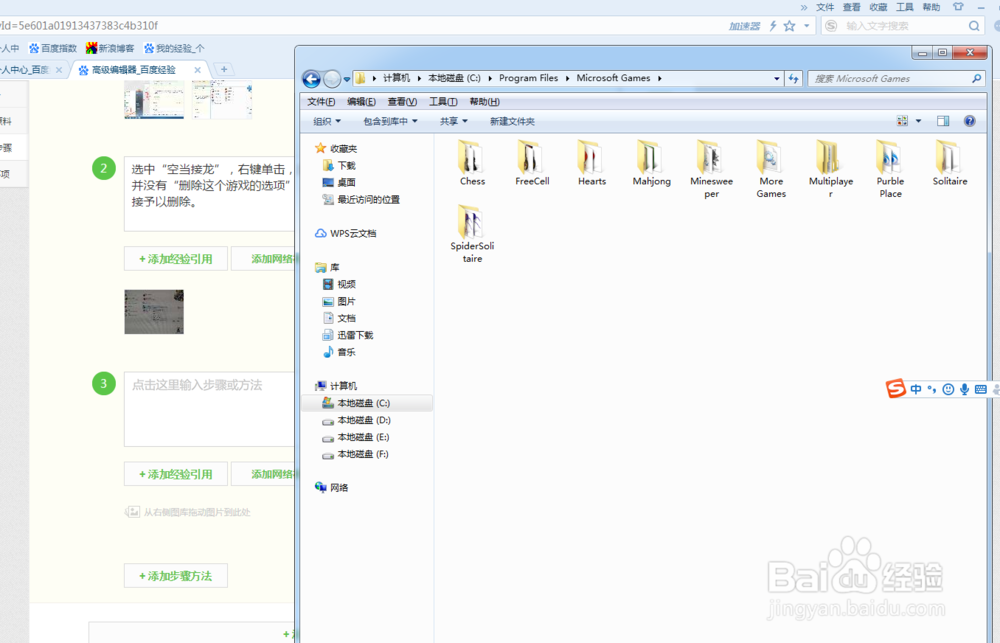This screenshot has height=643, width=1000.
Task: Click the Explorer help question mark icon
Action: click(968, 120)
